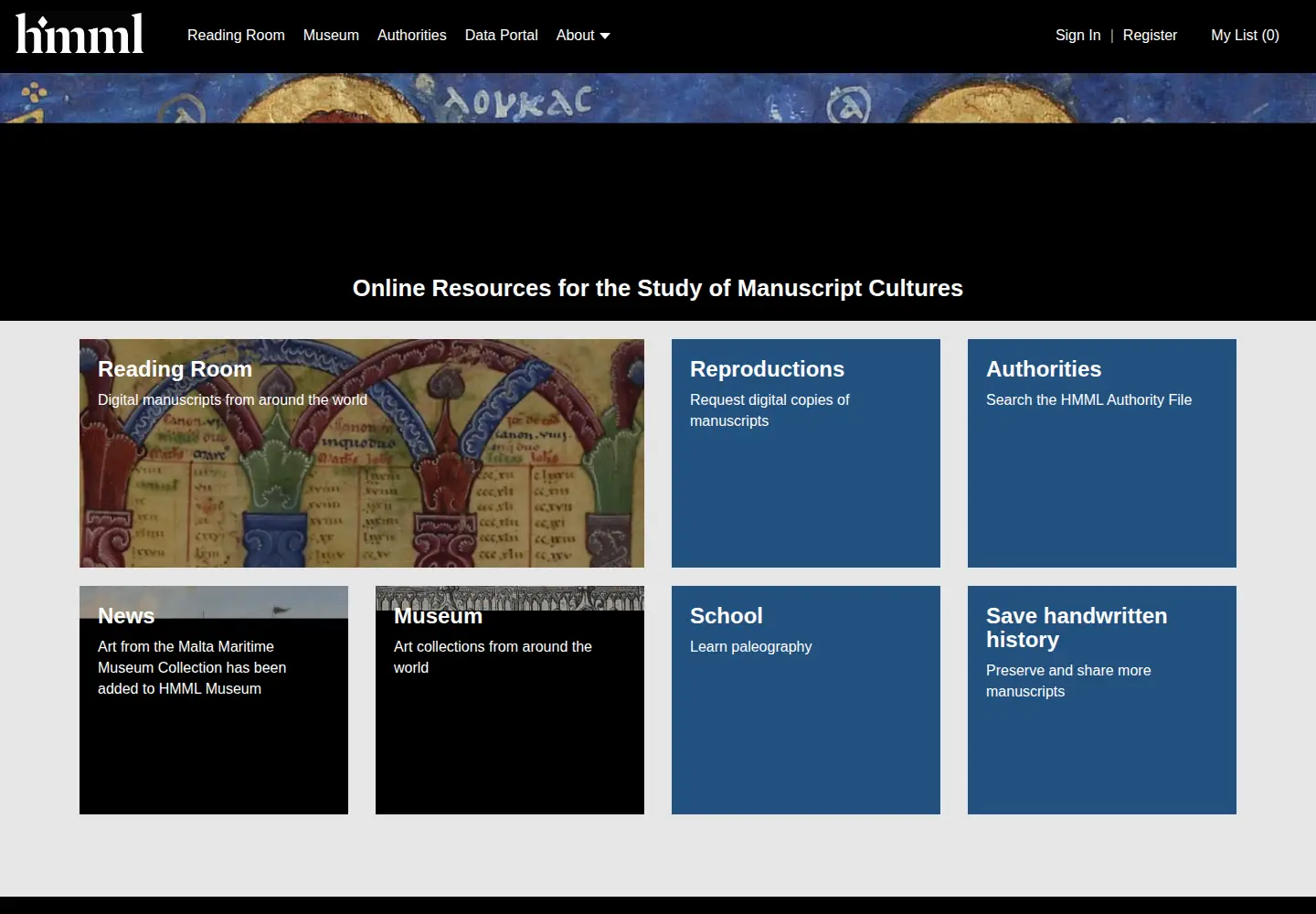
Task: Expand the About dropdown menu
Action: click(583, 35)
